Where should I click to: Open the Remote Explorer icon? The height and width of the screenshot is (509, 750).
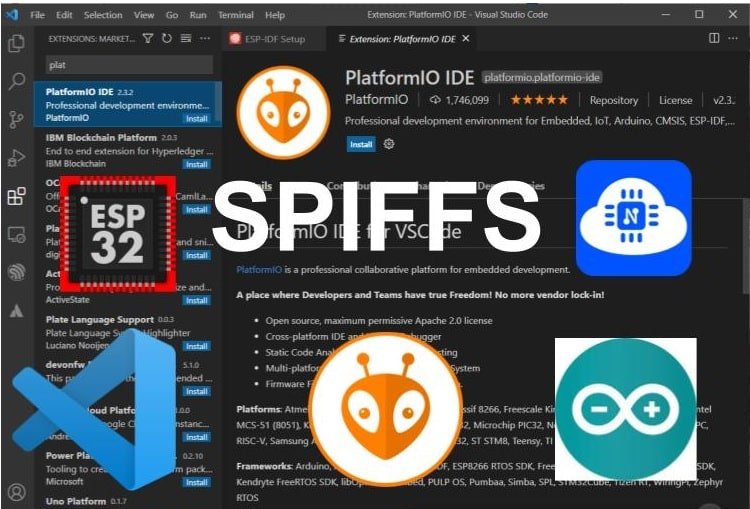pyautogui.click(x=17, y=235)
